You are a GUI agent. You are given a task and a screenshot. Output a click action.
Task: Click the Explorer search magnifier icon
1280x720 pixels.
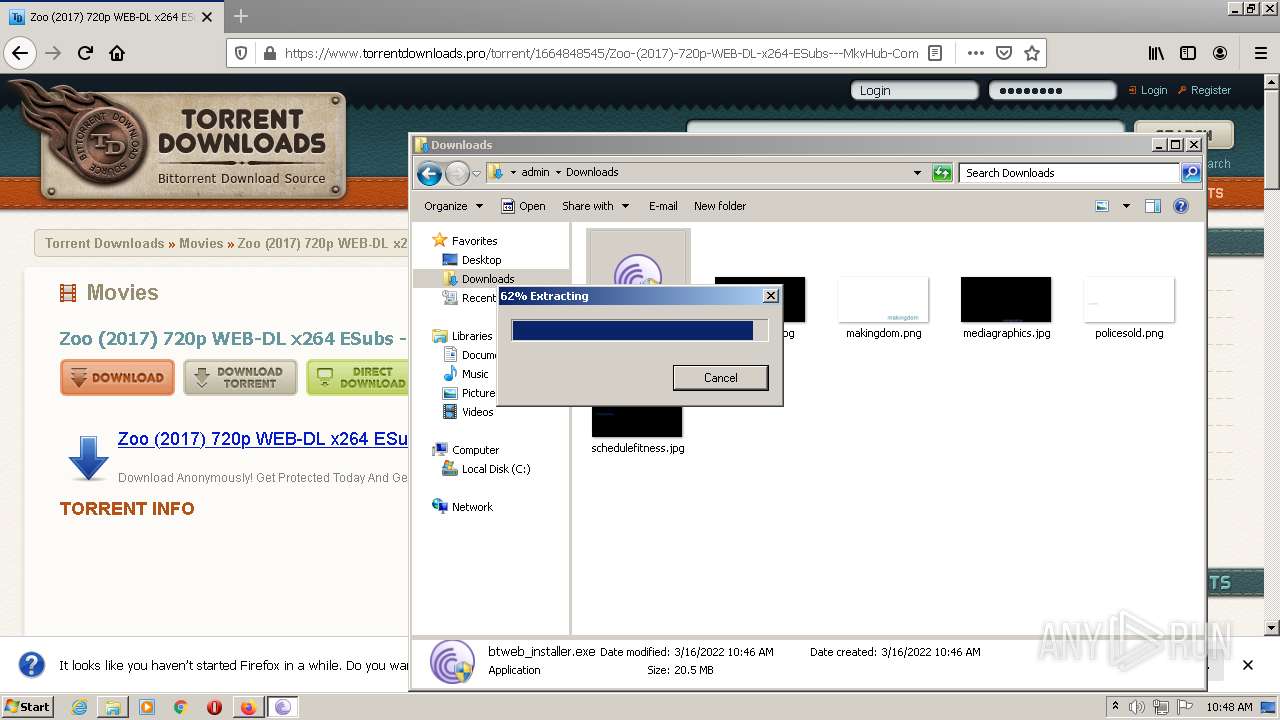click(x=1191, y=173)
